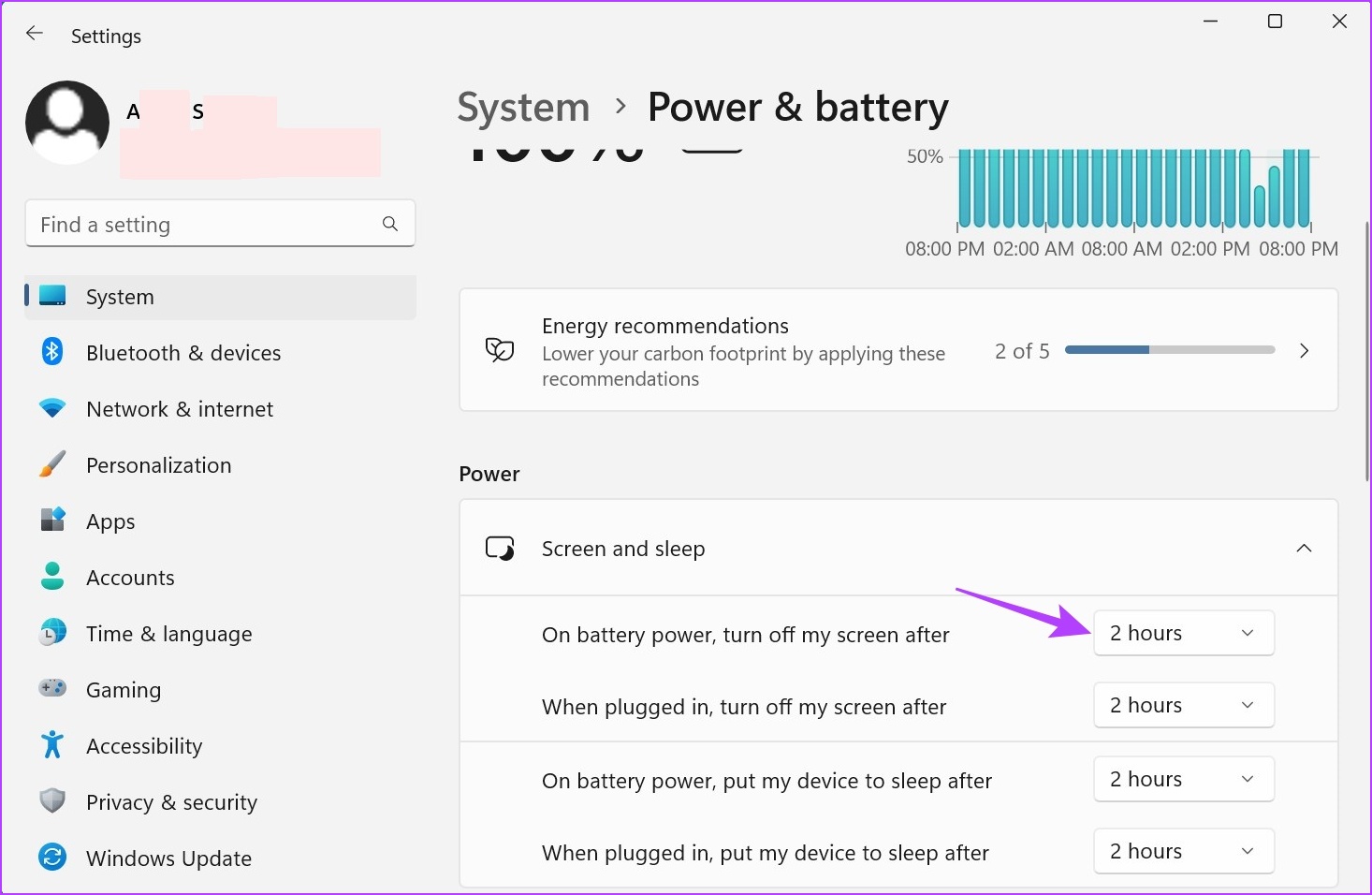This screenshot has width=1372, height=895.
Task: Click the Screen and sleep label
Action: pos(623,549)
